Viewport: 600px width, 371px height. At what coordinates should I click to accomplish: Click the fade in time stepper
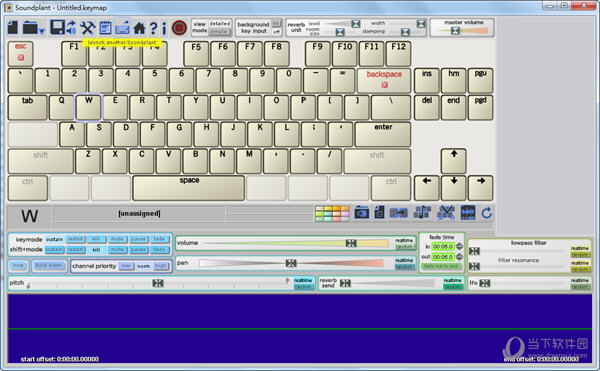(459, 247)
